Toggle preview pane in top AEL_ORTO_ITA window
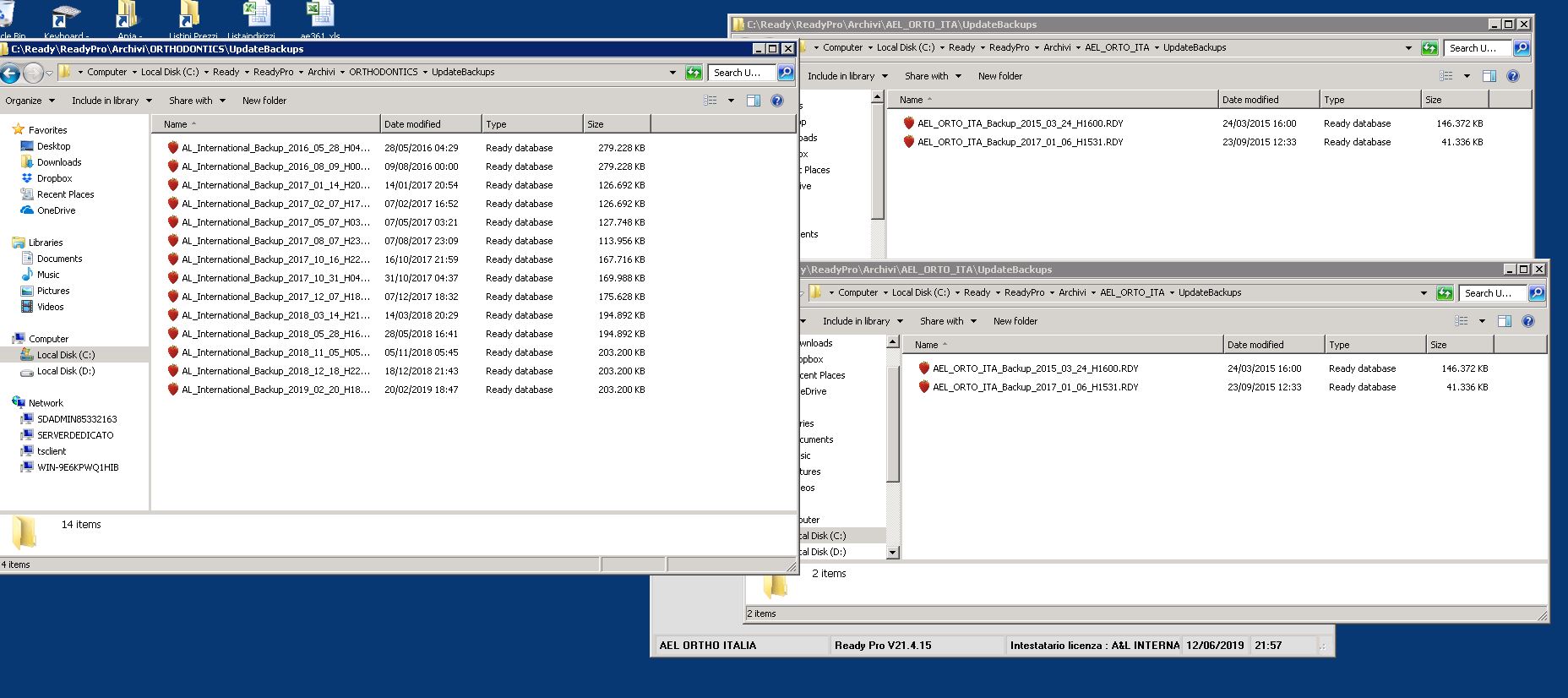Screen dimensions: 1568x698 (1489, 76)
